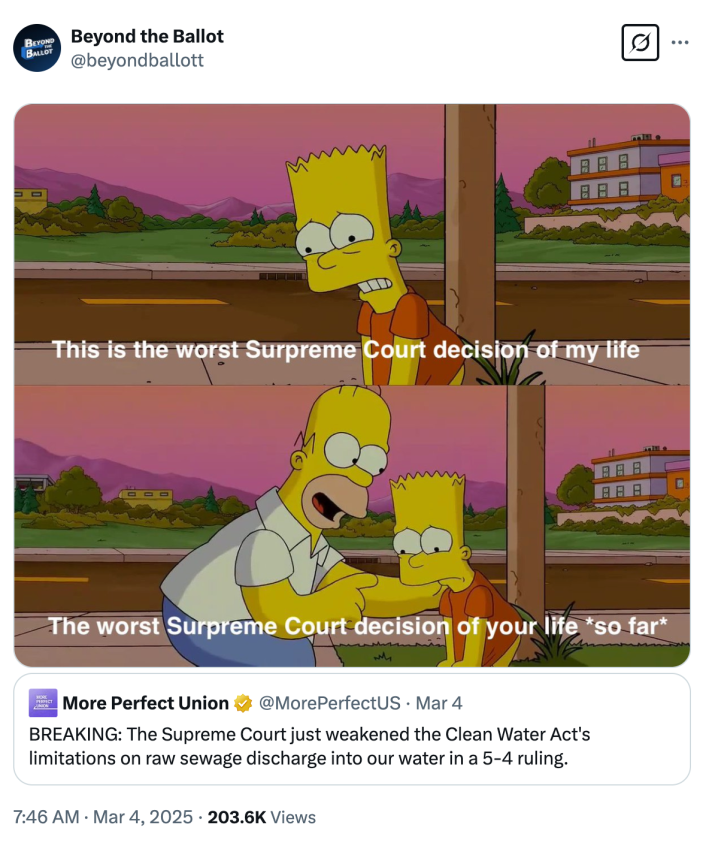Open the three-dot more options menu
This screenshot has height=846, width=709.
pos(680,43)
